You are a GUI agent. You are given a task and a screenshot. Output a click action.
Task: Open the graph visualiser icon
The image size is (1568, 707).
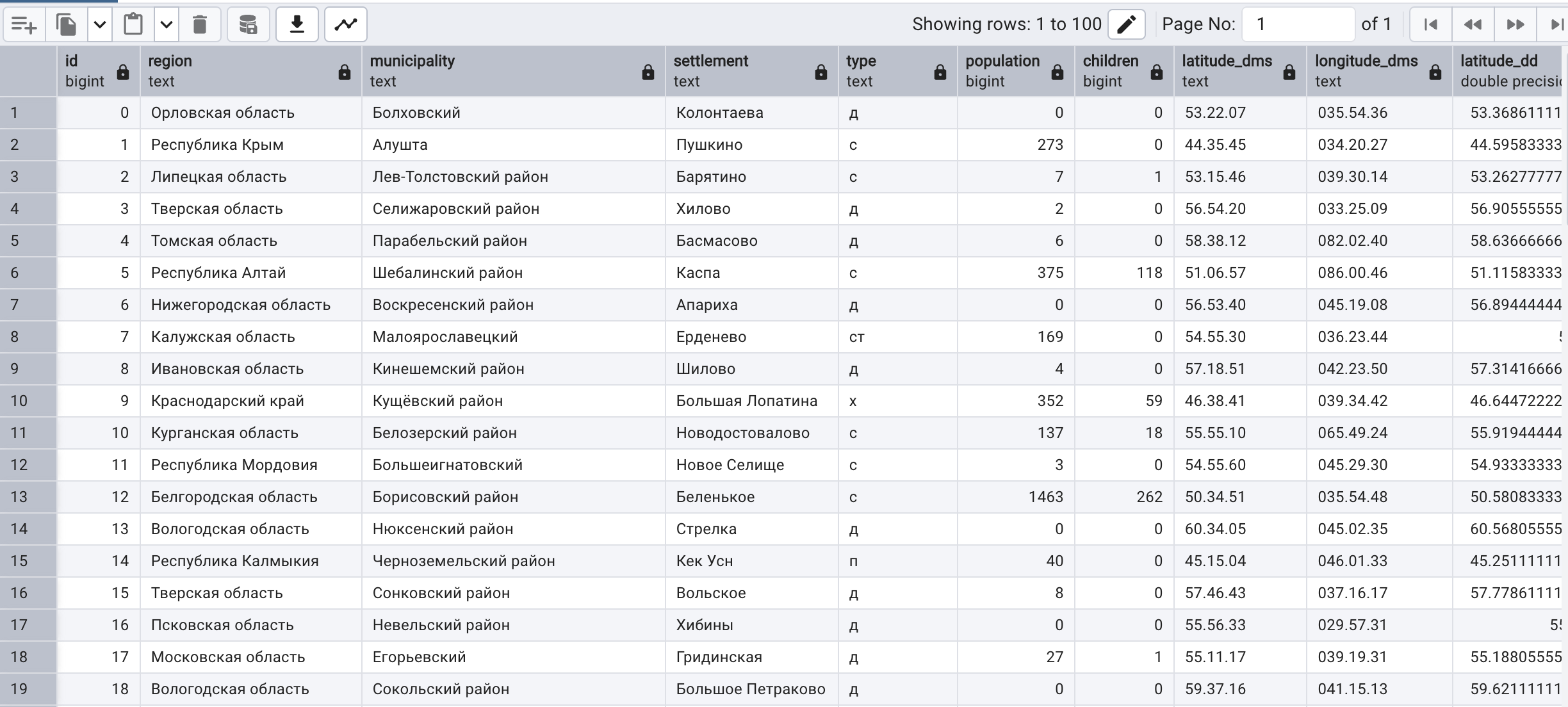click(x=346, y=25)
